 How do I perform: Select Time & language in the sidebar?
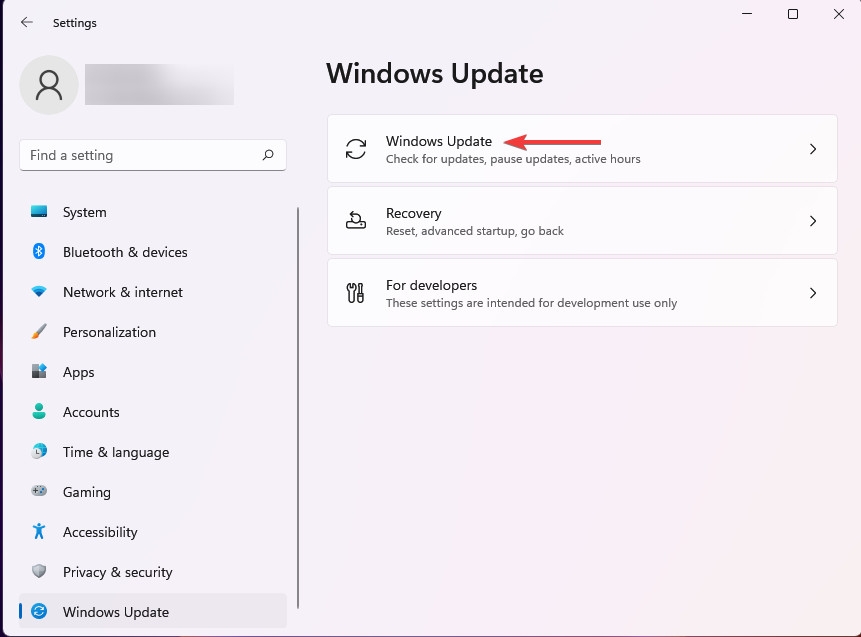115,452
